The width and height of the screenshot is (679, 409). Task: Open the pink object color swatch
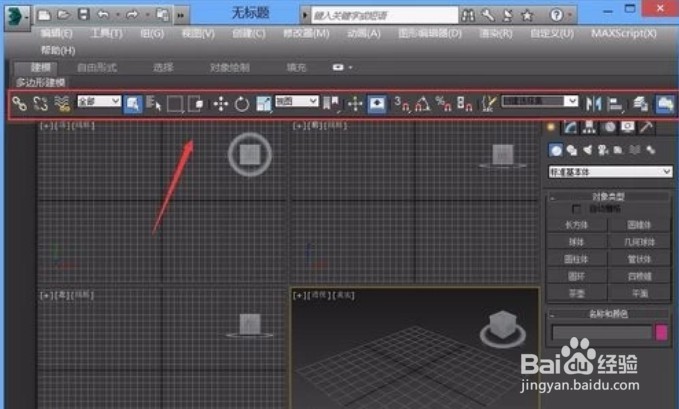click(661, 332)
